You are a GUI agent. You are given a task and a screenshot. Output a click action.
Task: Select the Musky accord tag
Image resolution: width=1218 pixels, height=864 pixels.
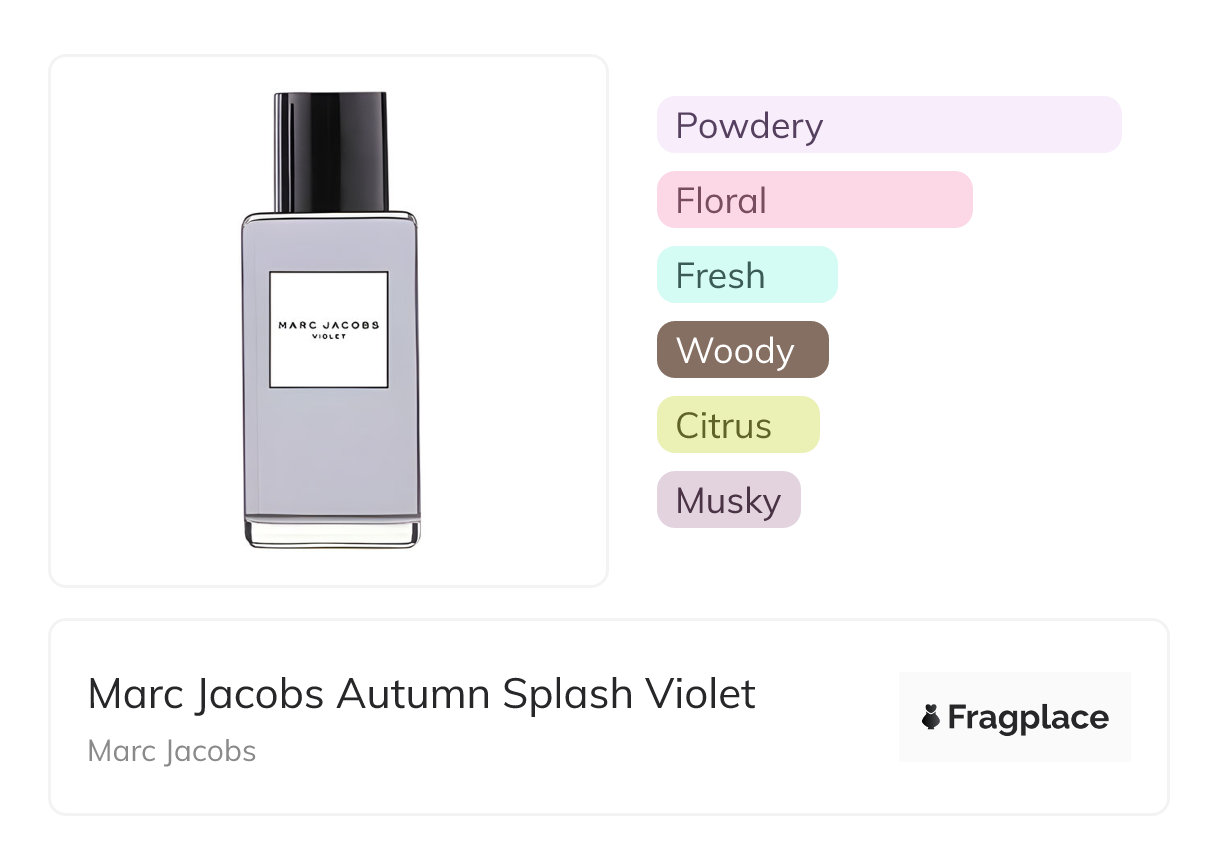[728, 500]
